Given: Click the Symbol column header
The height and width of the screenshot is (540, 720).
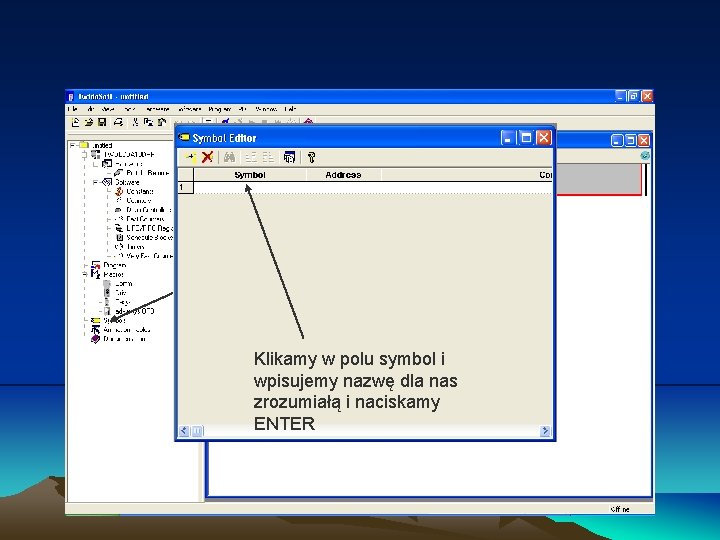Looking at the screenshot, I should pos(250,175).
